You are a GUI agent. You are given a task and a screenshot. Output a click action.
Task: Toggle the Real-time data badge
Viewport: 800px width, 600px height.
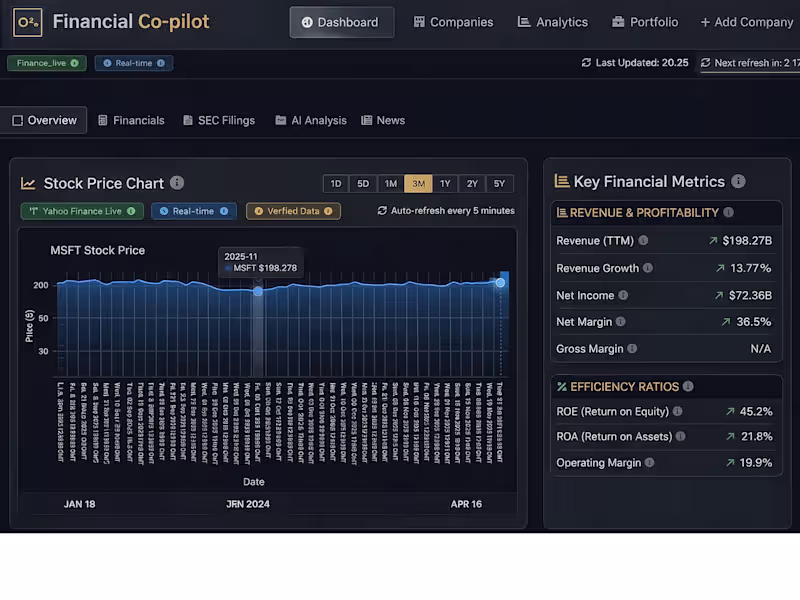click(193, 211)
